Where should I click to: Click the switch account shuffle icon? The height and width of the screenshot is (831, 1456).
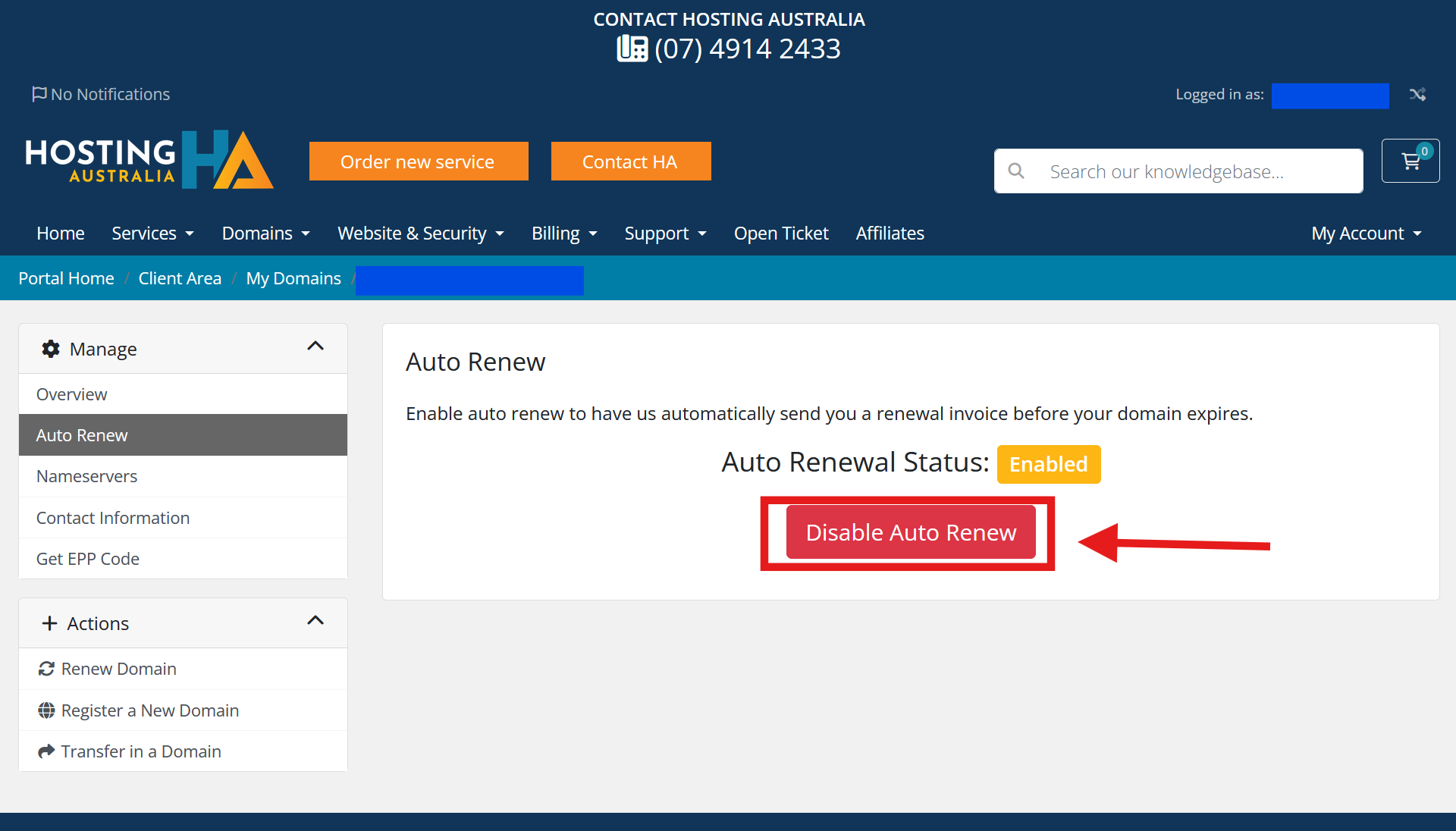1417,94
